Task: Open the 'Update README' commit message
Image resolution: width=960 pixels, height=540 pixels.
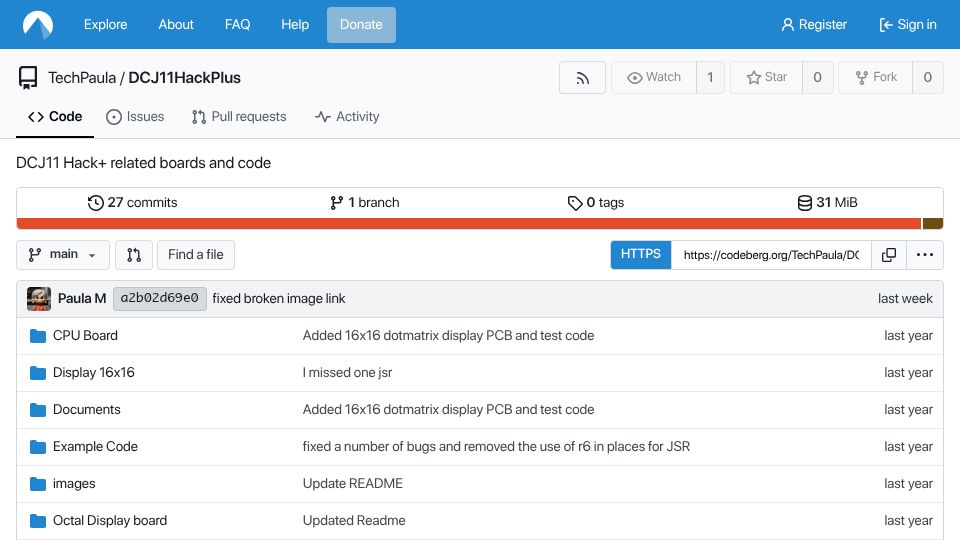Action: click(353, 484)
